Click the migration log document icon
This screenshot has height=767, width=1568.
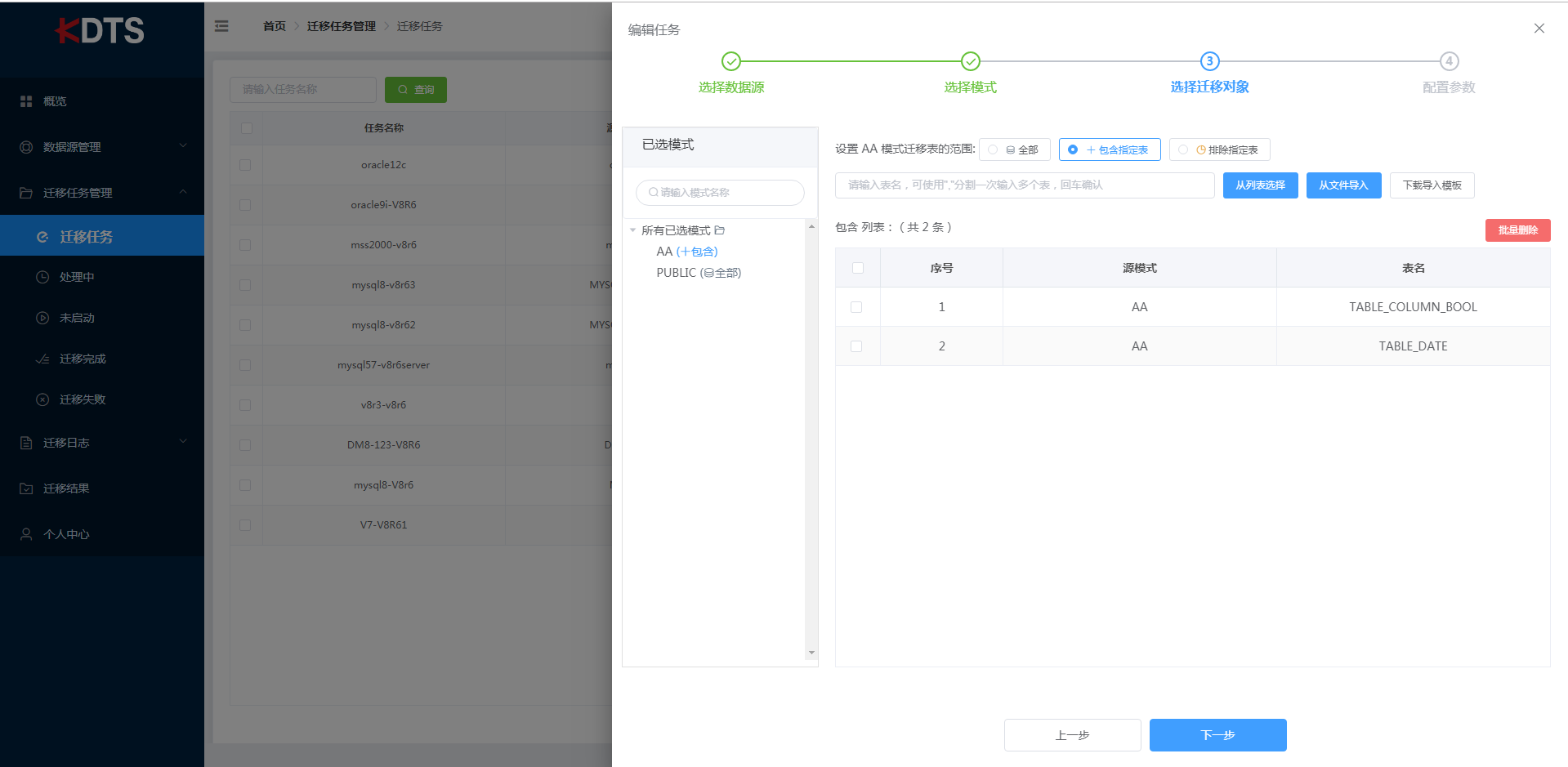pos(26,443)
